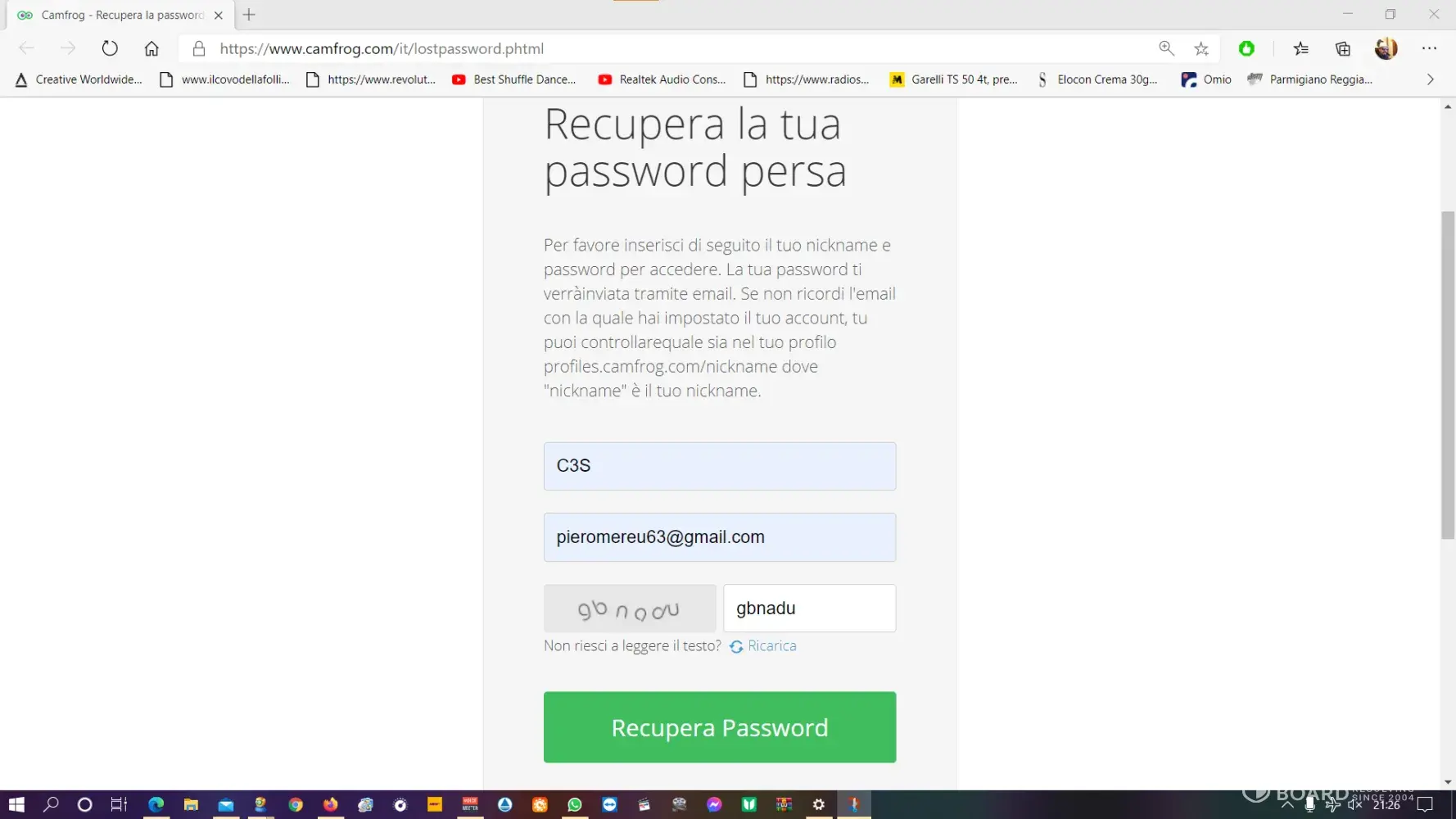The height and width of the screenshot is (819, 1456).
Task: Go to the browser home page
Action: pyautogui.click(x=151, y=48)
